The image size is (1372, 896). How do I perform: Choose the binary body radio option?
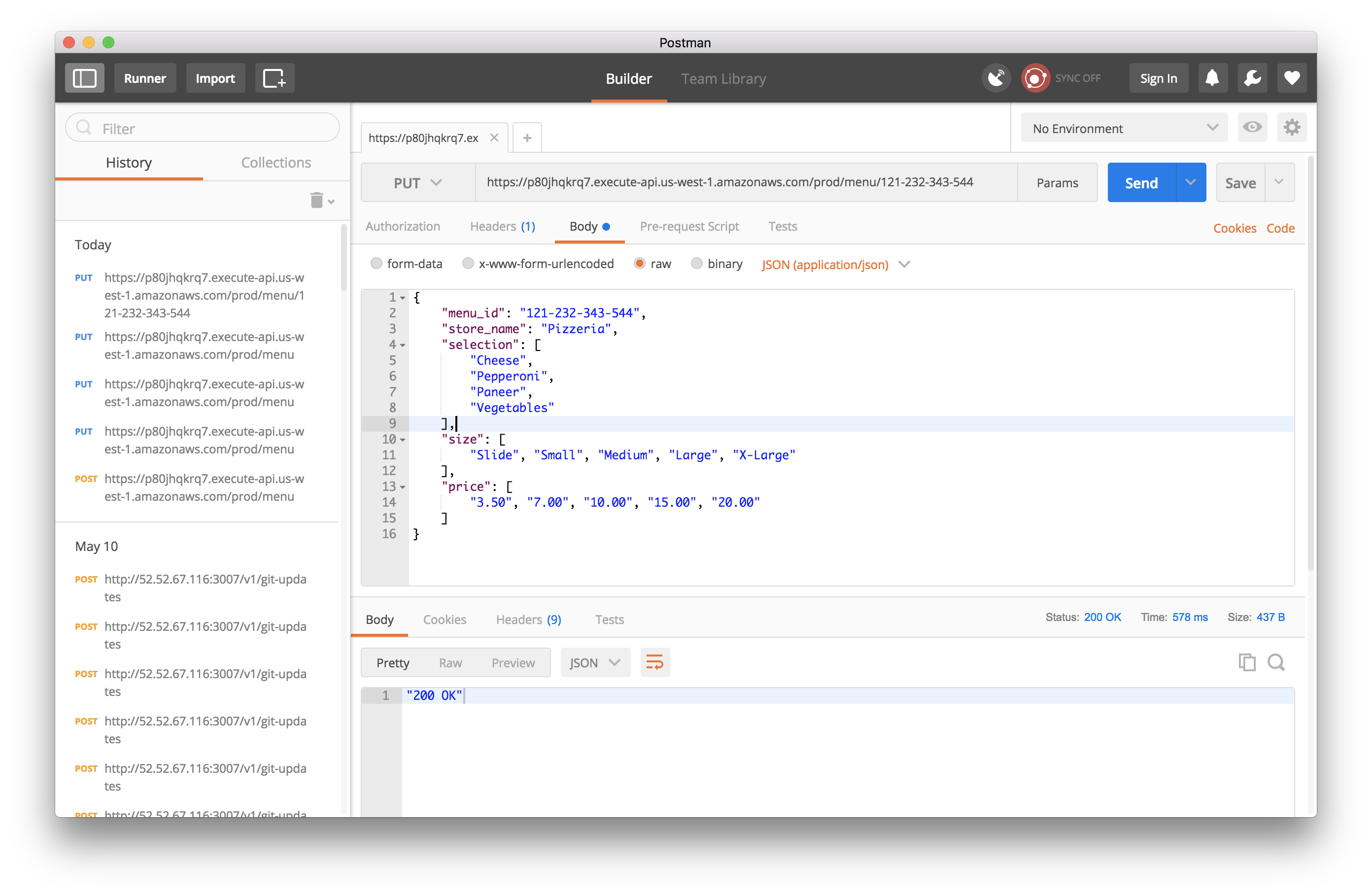click(x=696, y=264)
